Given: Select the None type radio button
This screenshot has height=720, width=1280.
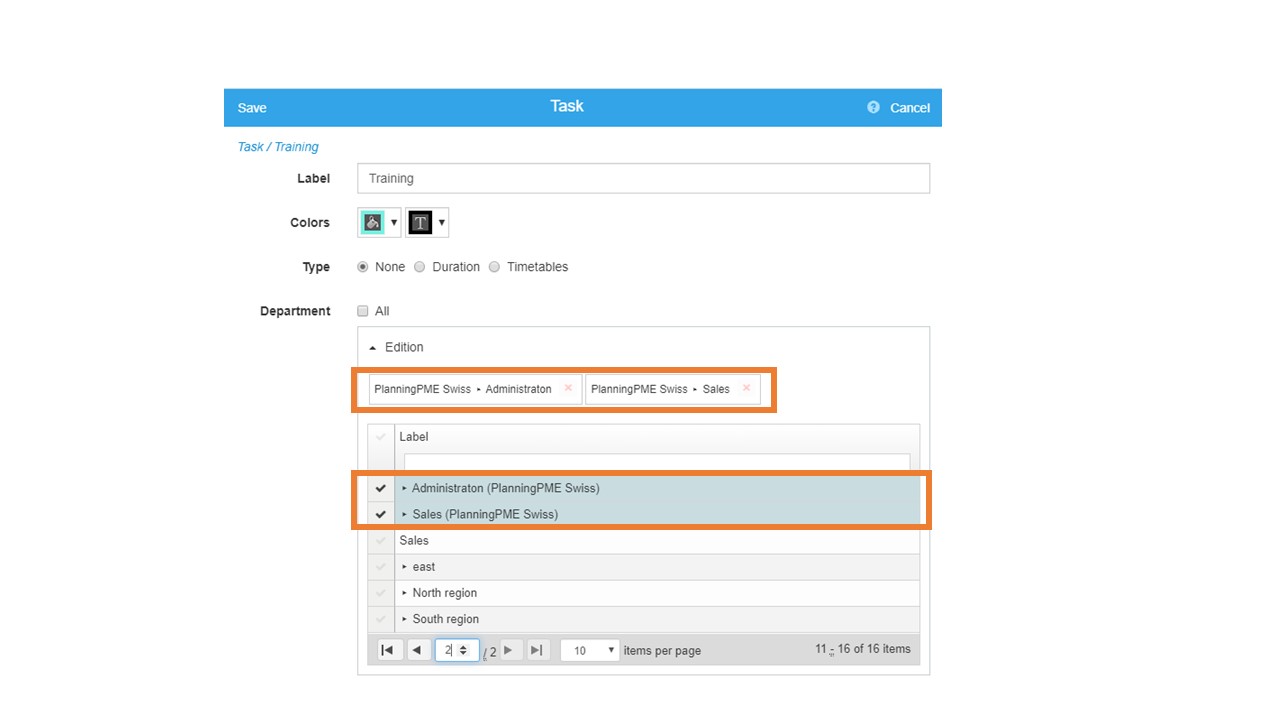Looking at the screenshot, I should click(363, 267).
